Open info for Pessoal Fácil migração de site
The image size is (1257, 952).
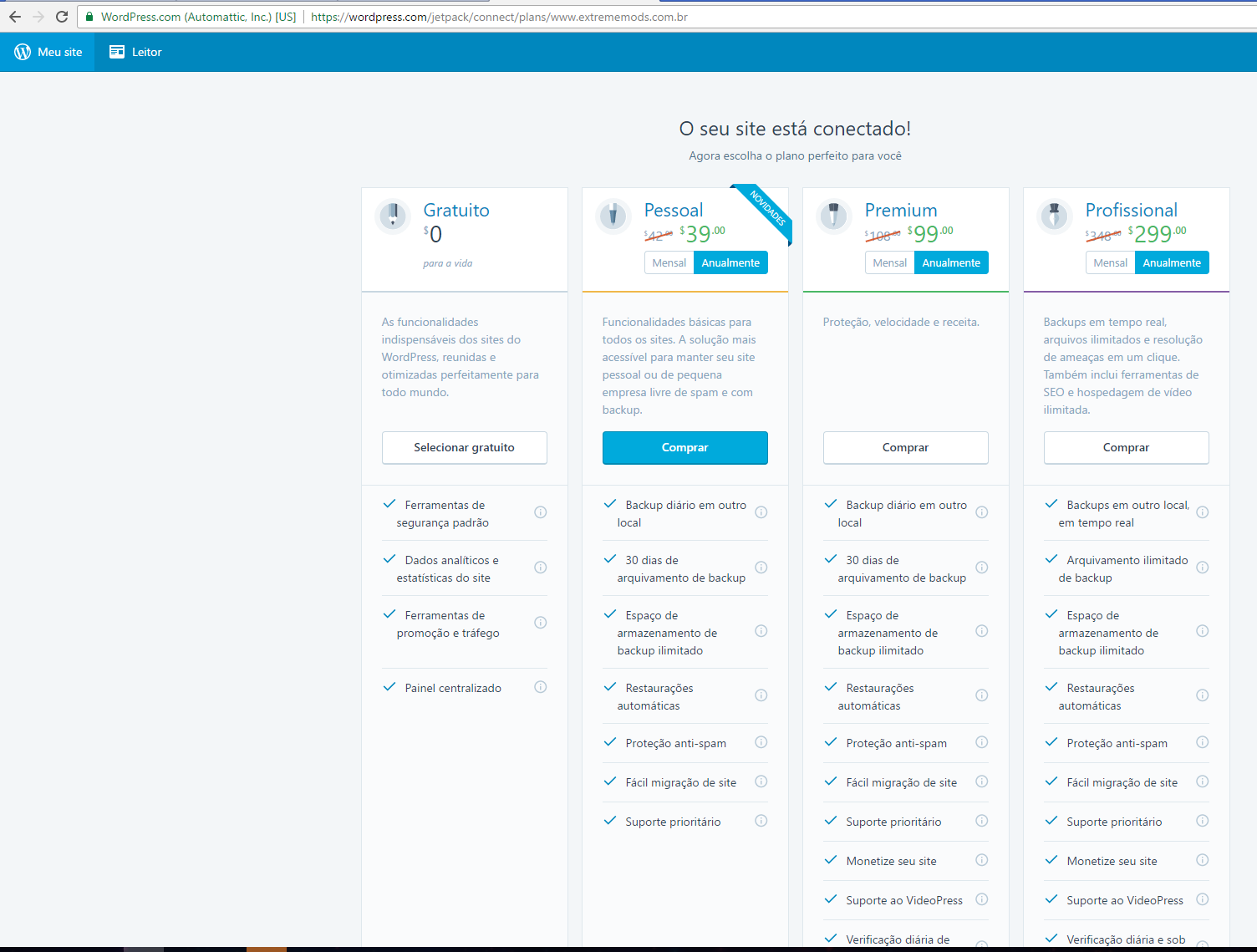[761, 781]
